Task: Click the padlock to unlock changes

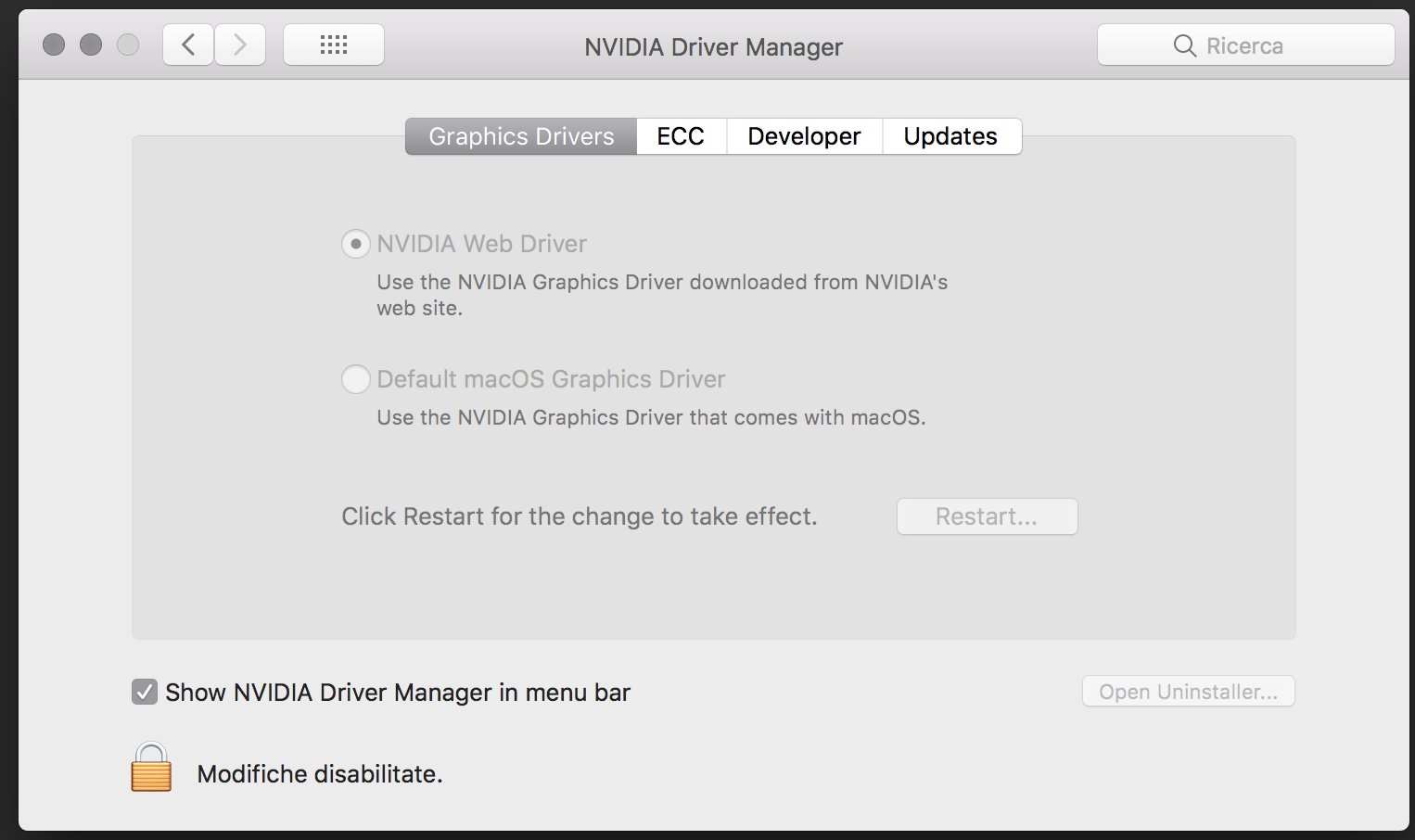Action: [151, 768]
